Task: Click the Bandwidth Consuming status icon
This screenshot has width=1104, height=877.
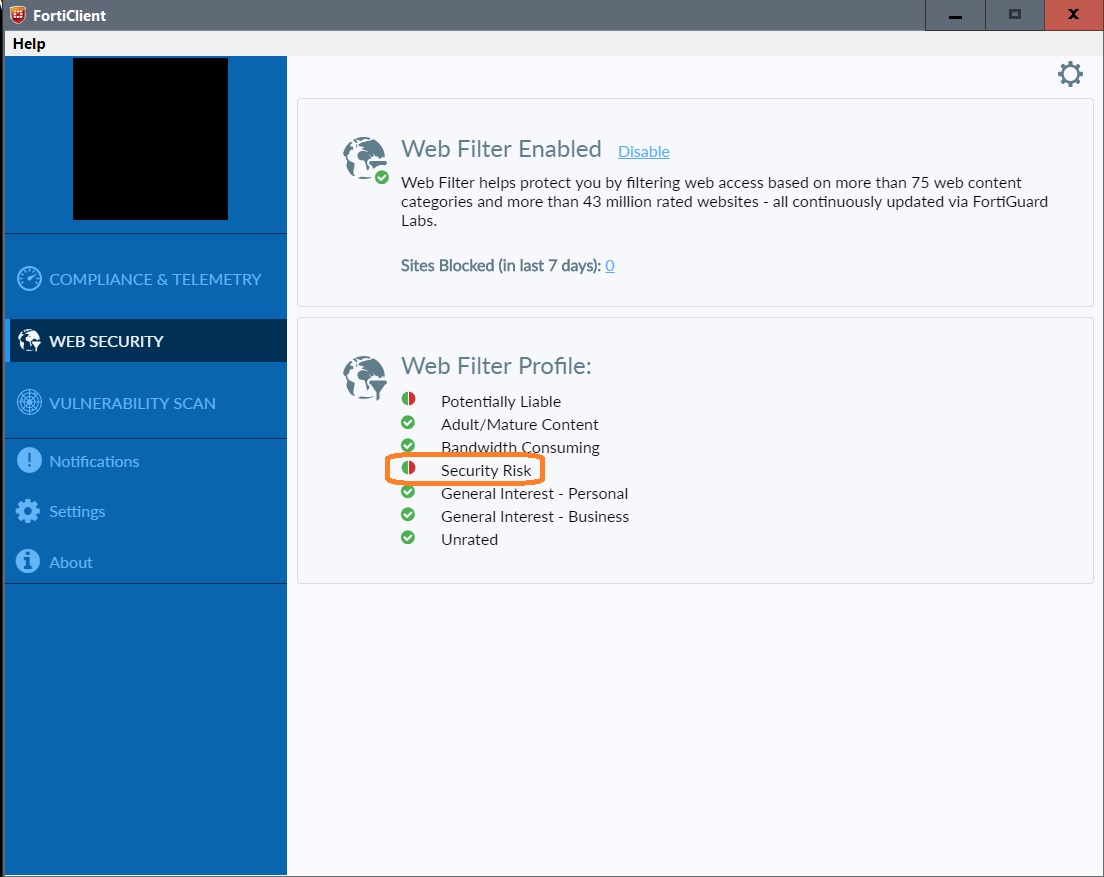Action: pyautogui.click(x=408, y=446)
